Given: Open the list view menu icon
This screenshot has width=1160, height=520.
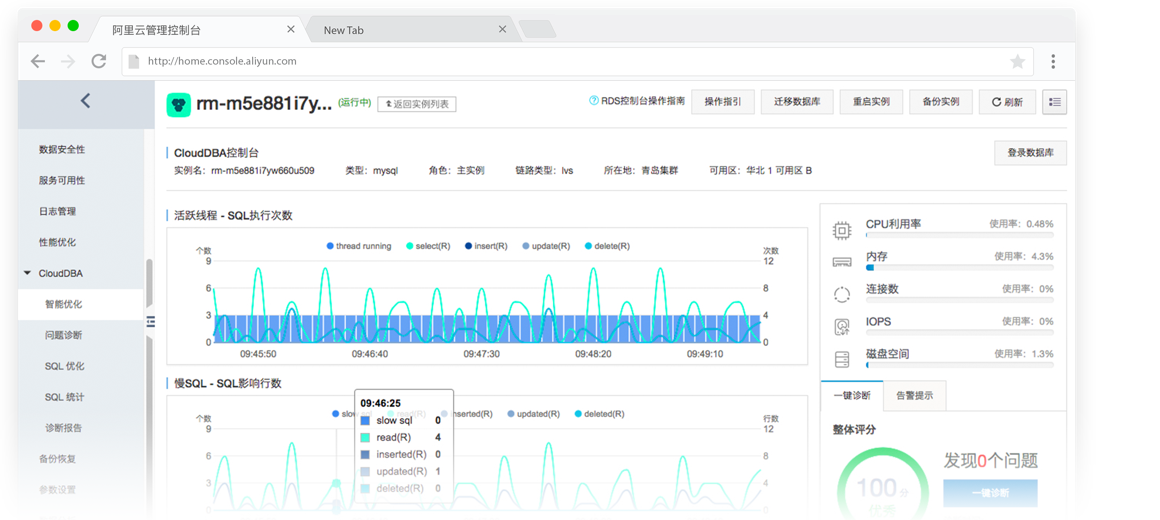Looking at the screenshot, I should [1054, 102].
